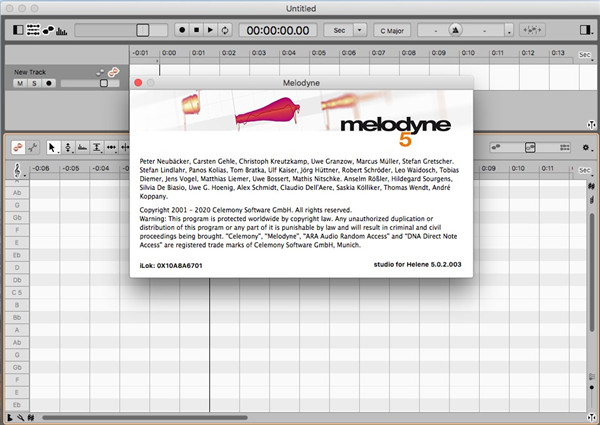Viewport: 600px width, 425px height.
Task: Click note editor vertical scrollbar
Action: click(x=592, y=272)
